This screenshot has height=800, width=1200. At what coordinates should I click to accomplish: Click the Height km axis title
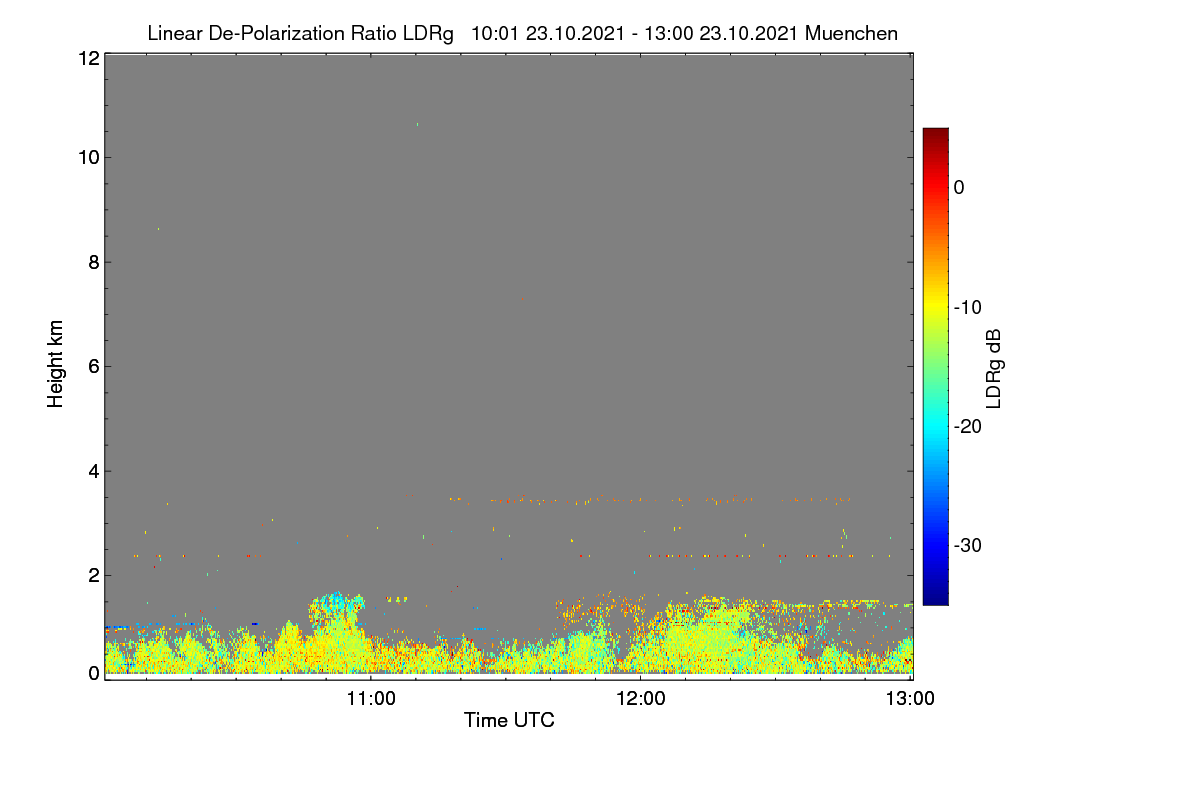56,364
